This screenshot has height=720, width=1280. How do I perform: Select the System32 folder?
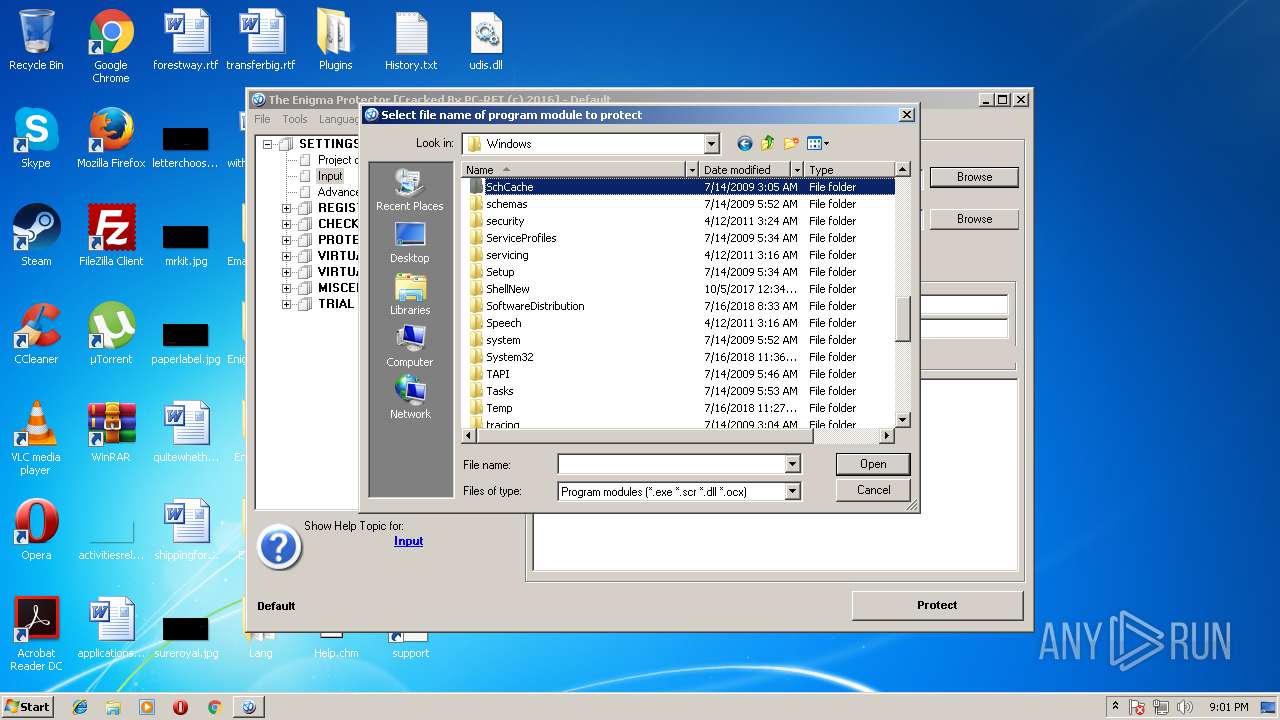509,357
